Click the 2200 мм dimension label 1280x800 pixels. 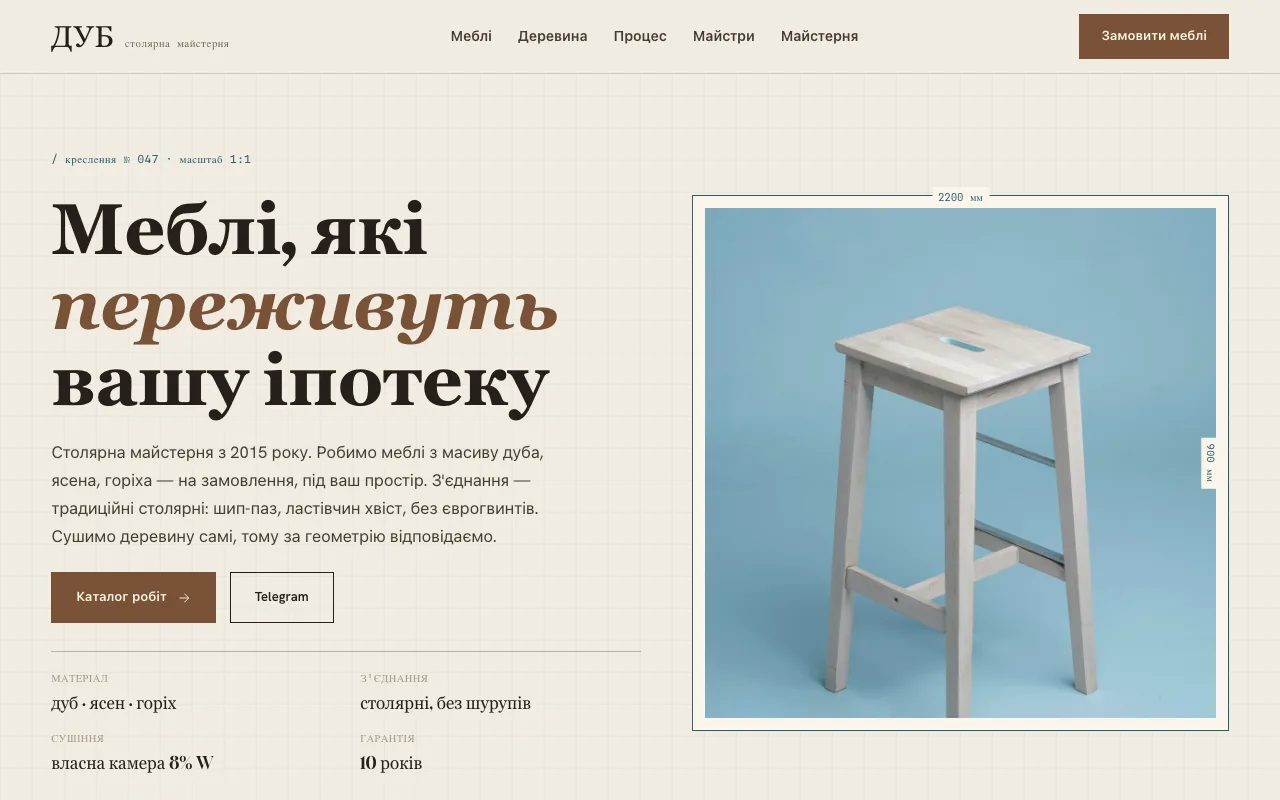[x=960, y=197]
